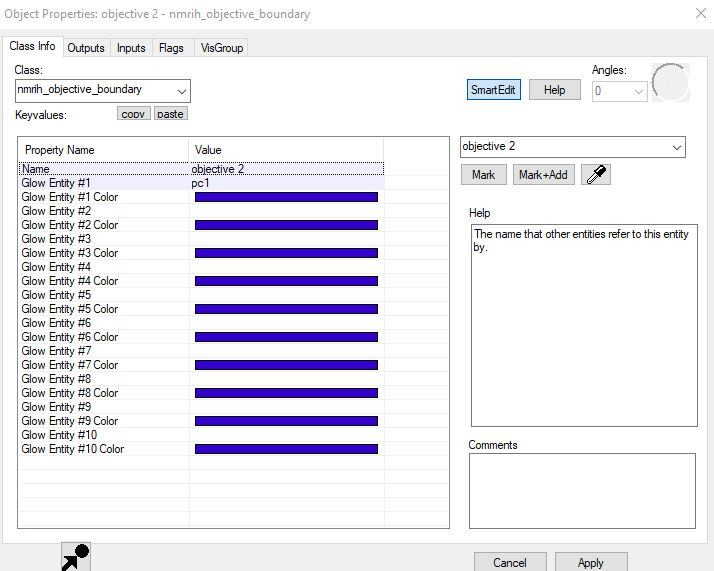Select Glow Entity #6 Color swatch
Screen dimensions: 714x571
(286, 337)
